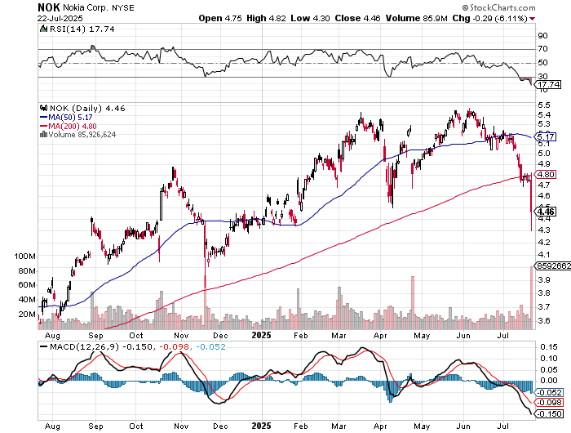The height and width of the screenshot is (433, 571).
Task: Click the 3.6 price axis label
Action: coord(544,321)
